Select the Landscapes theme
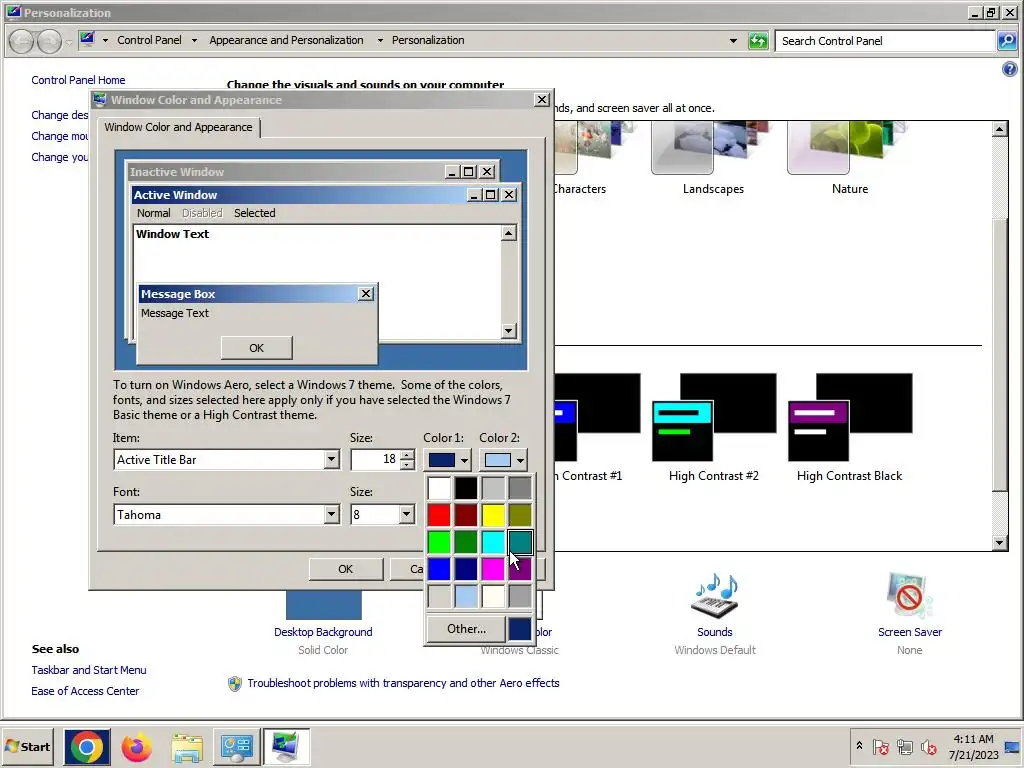This screenshot has height=768, width=1024. click(713, 159)
